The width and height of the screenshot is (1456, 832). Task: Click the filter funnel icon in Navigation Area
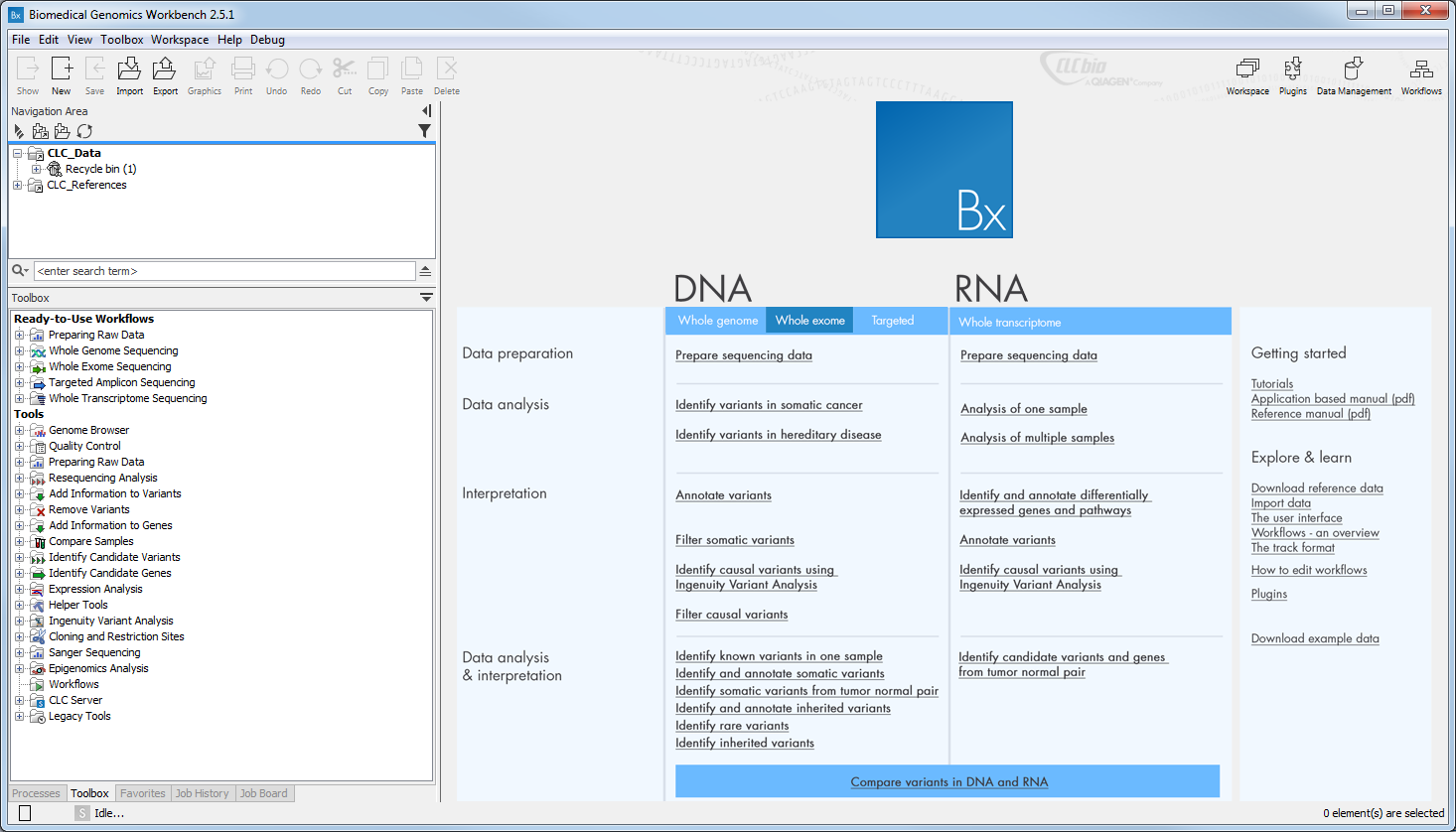pos(424,131)
